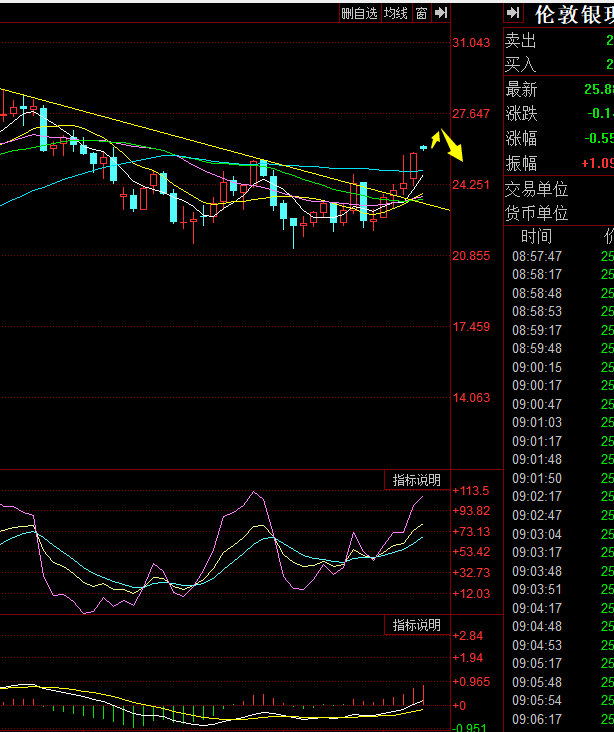
Task: Open 指标说明 above the KDJ indicator panel
Action: (x=416, y=481)
